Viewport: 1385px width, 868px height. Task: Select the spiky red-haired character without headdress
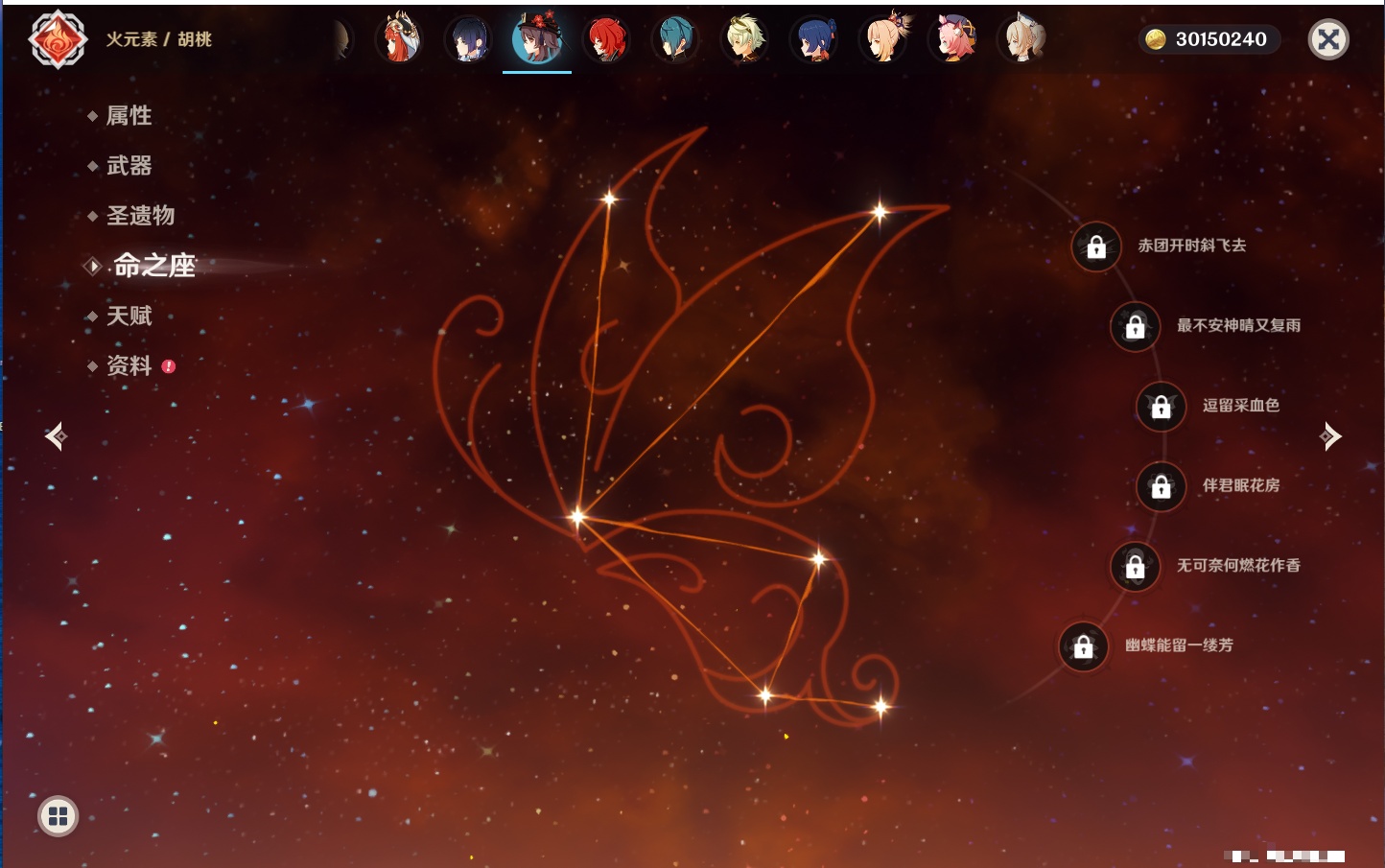click(606, 39)
